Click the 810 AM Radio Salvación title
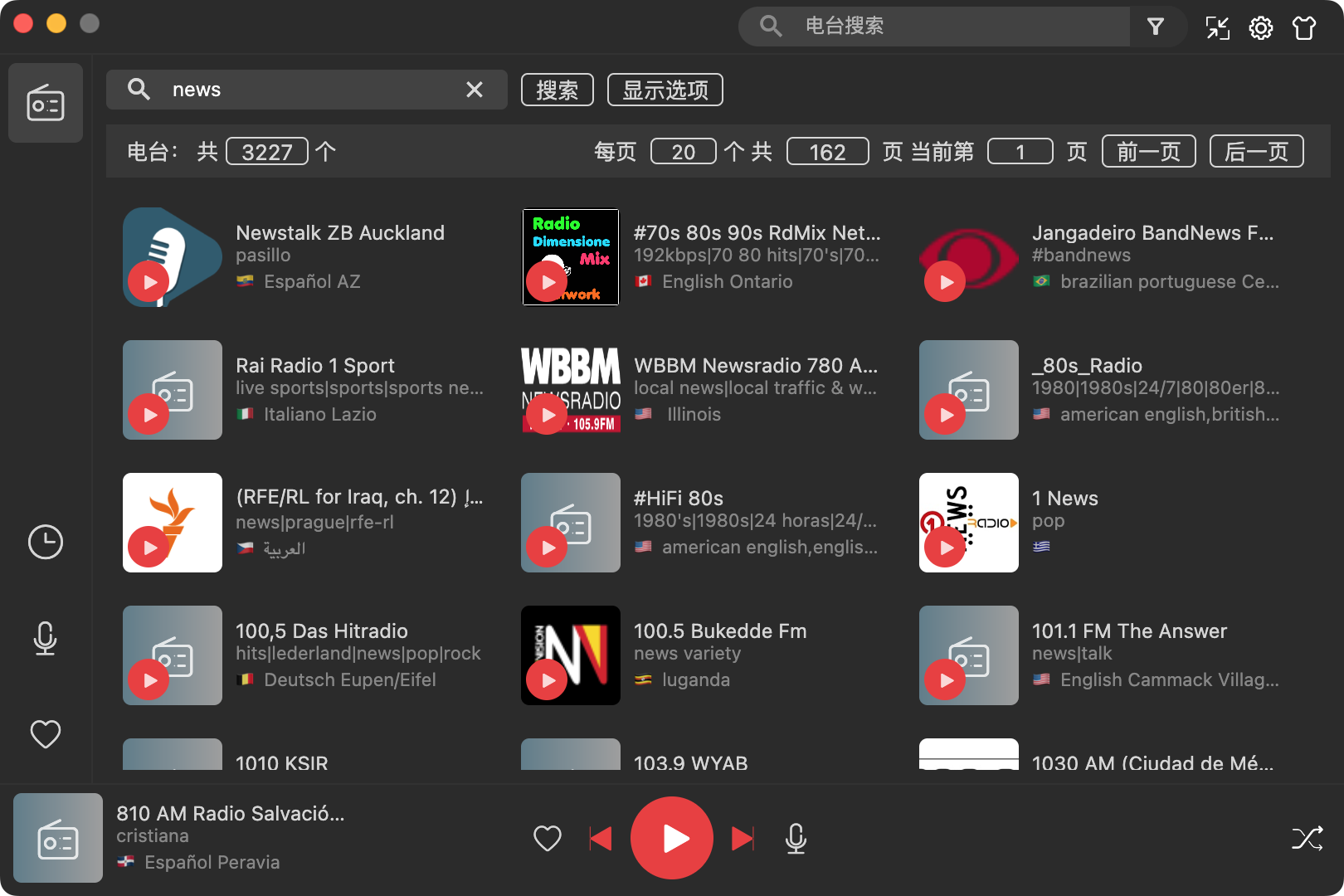 [231, 814]
